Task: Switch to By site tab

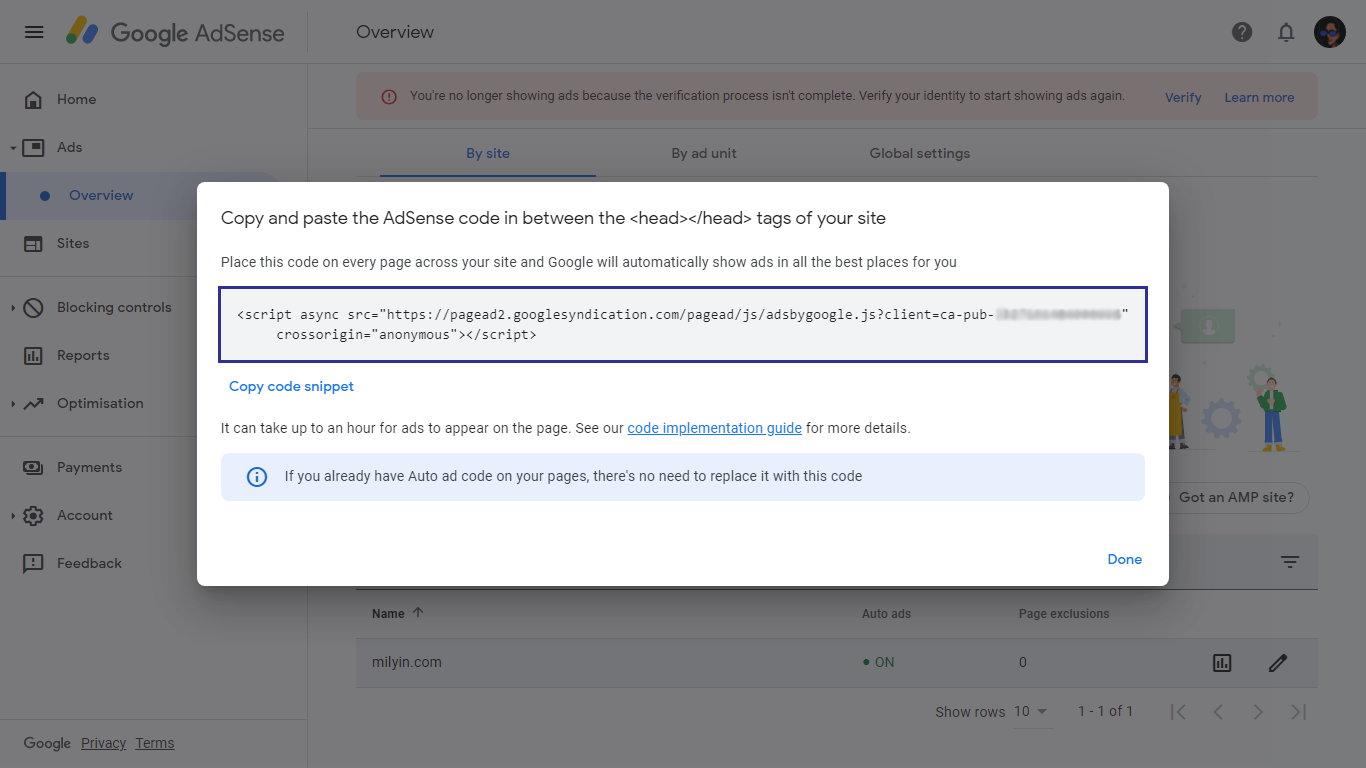Action: 488,153
